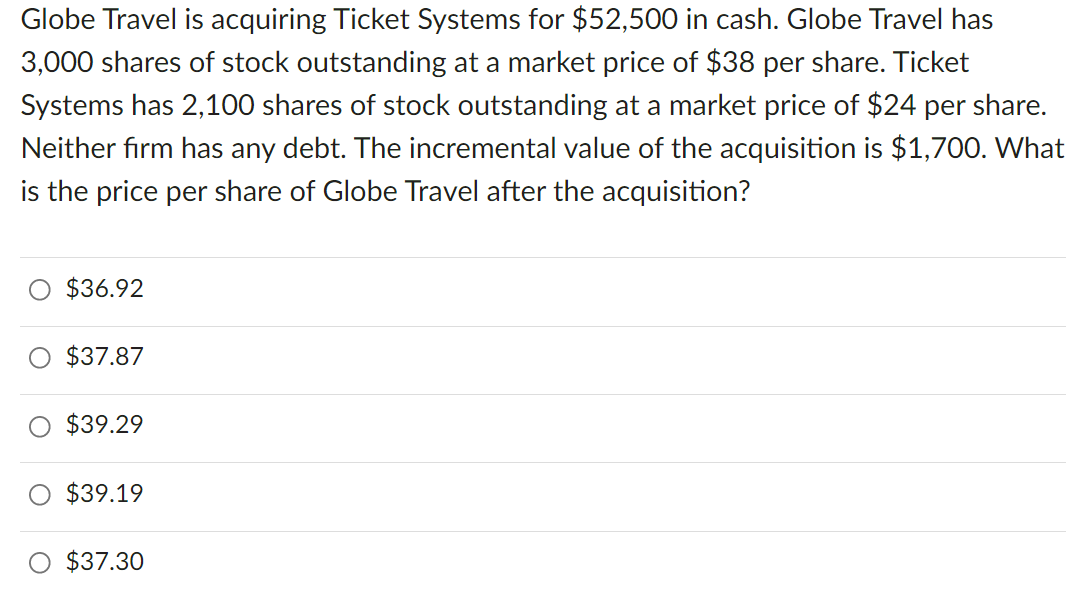Click the "$52,500" amount in the question
The height and width of the screenshot is (596, 1071).
coord(624,20)
